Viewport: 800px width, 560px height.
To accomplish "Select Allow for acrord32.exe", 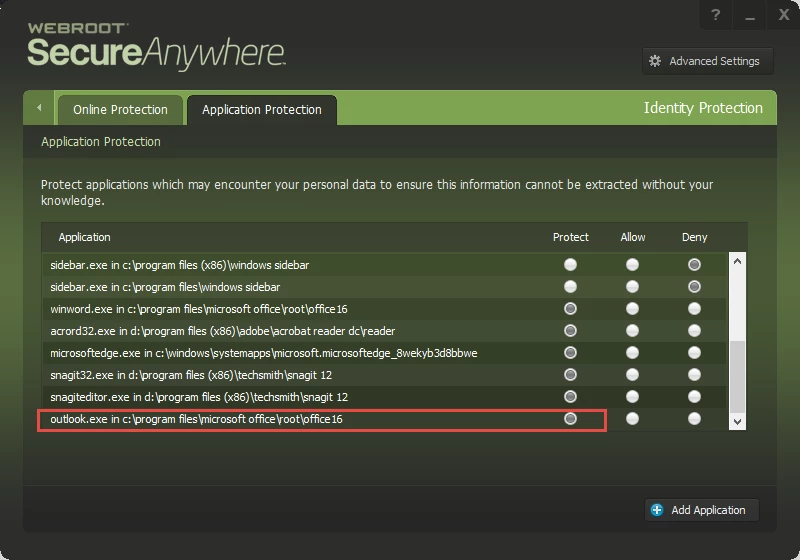I will 632,330.
